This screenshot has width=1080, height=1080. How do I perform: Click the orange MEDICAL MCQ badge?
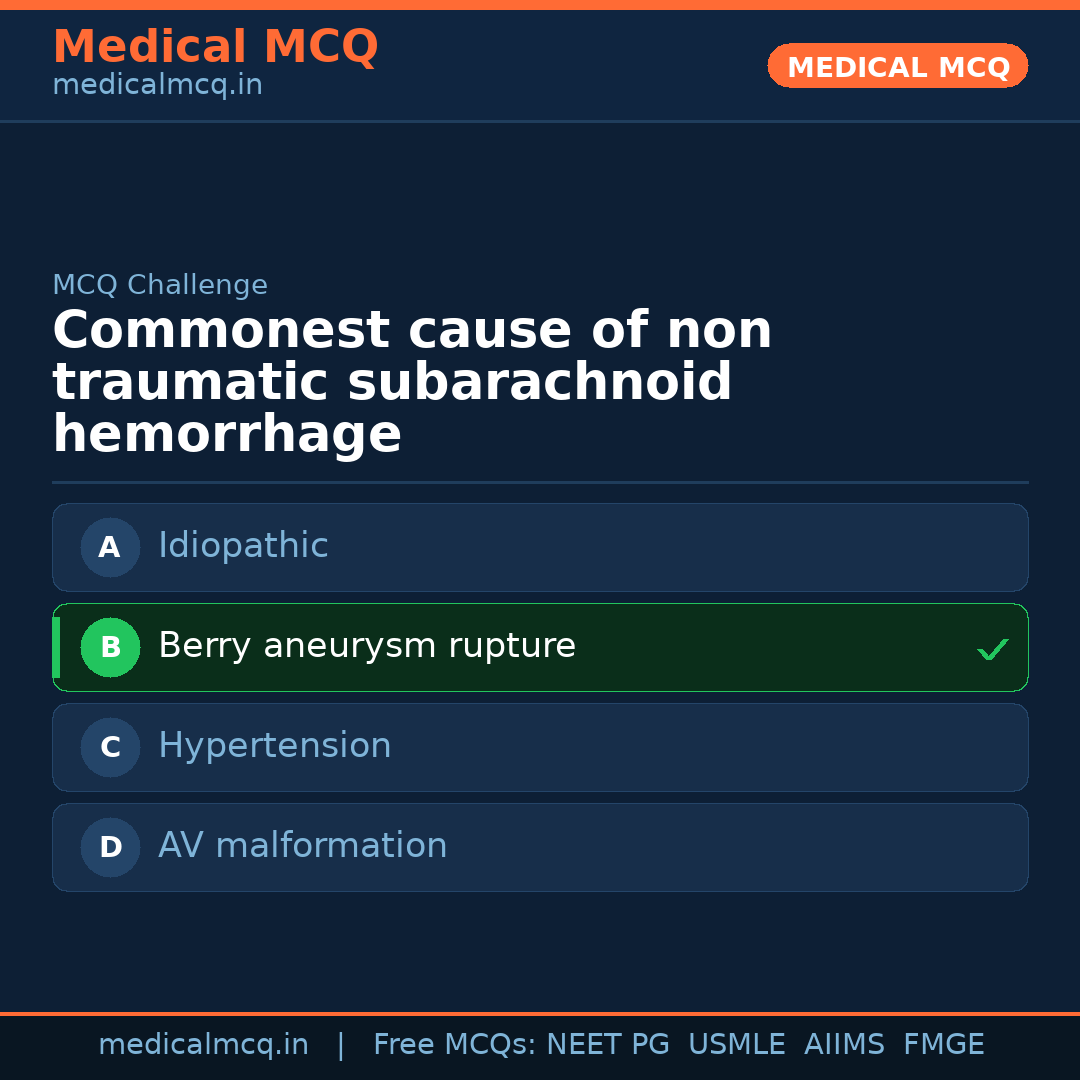pos(897,66)
